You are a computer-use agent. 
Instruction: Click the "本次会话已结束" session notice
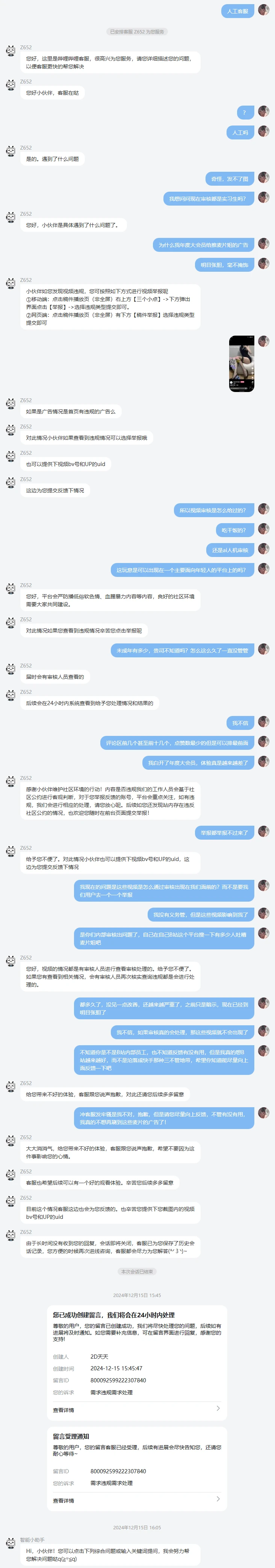coord(137,1271)
